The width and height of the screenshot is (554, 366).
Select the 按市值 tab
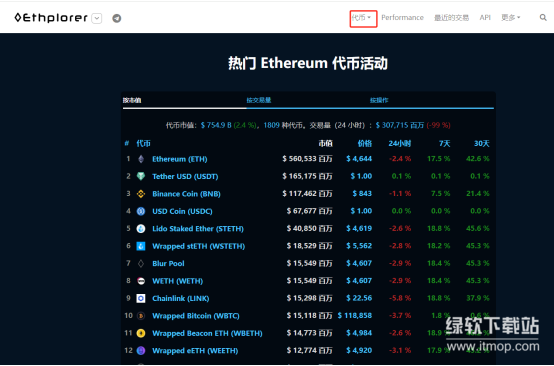132,100
